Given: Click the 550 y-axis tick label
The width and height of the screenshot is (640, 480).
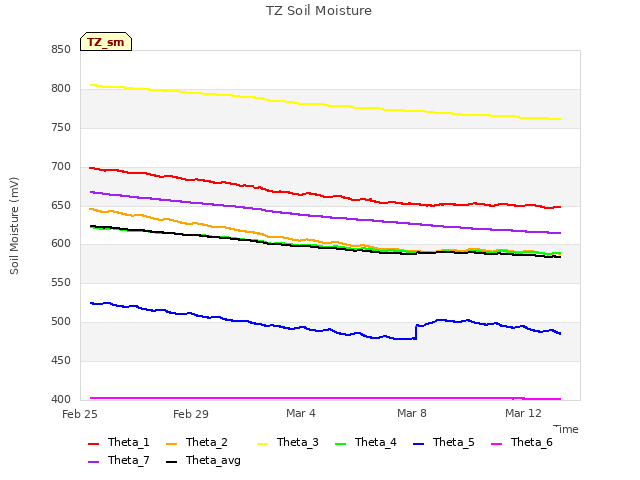Looking at the screenshot, I should coord(61,282).
